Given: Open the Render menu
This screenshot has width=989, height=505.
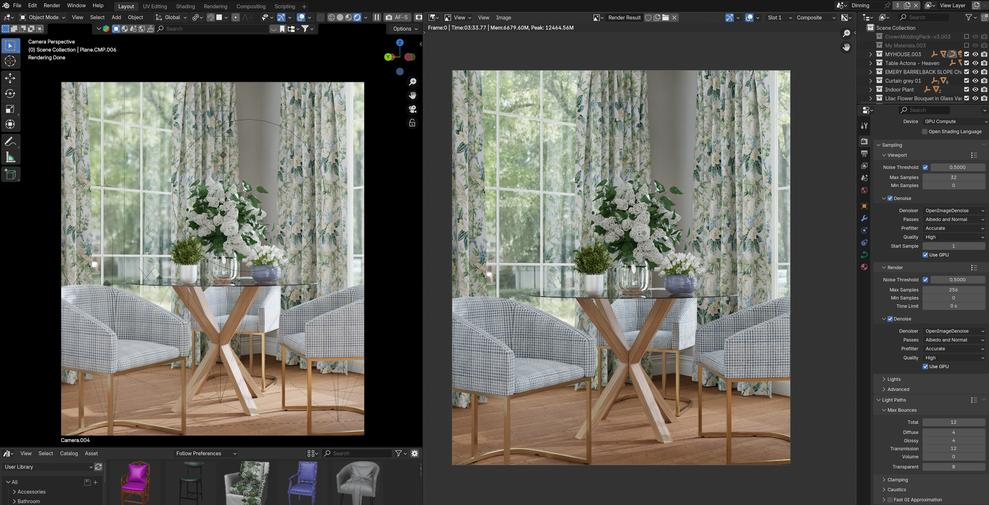Looking at the screenshot, I should [x=51, y=6].
